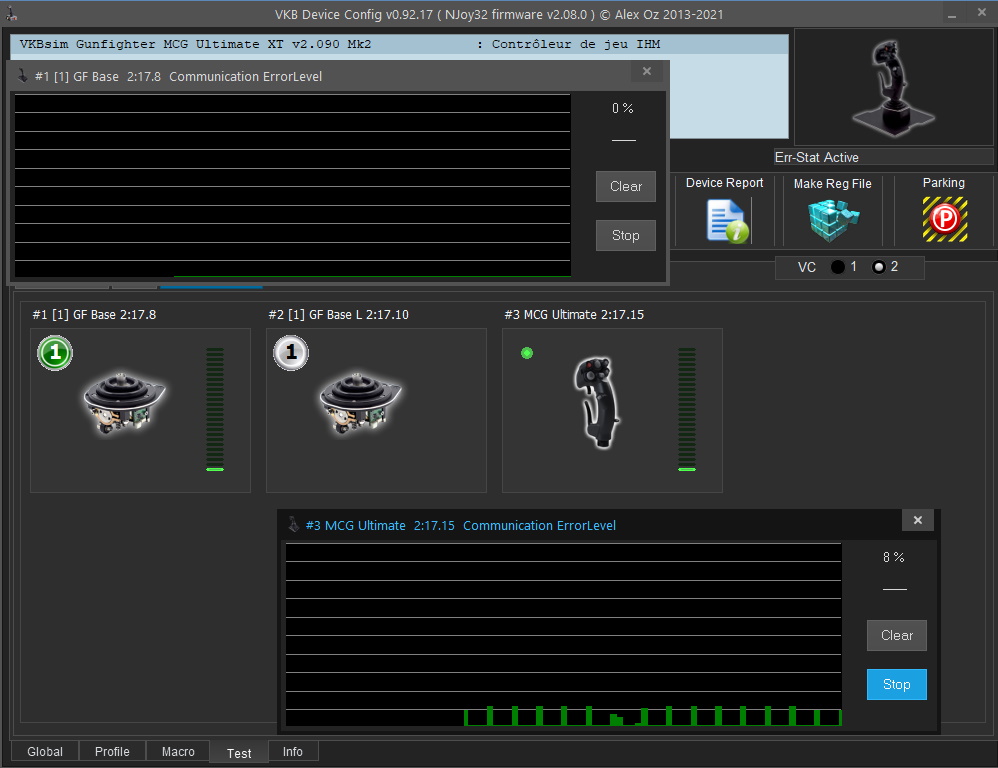The image size is (998, 768).
Task: Select VC radio option 2
Action: (878, 267)
